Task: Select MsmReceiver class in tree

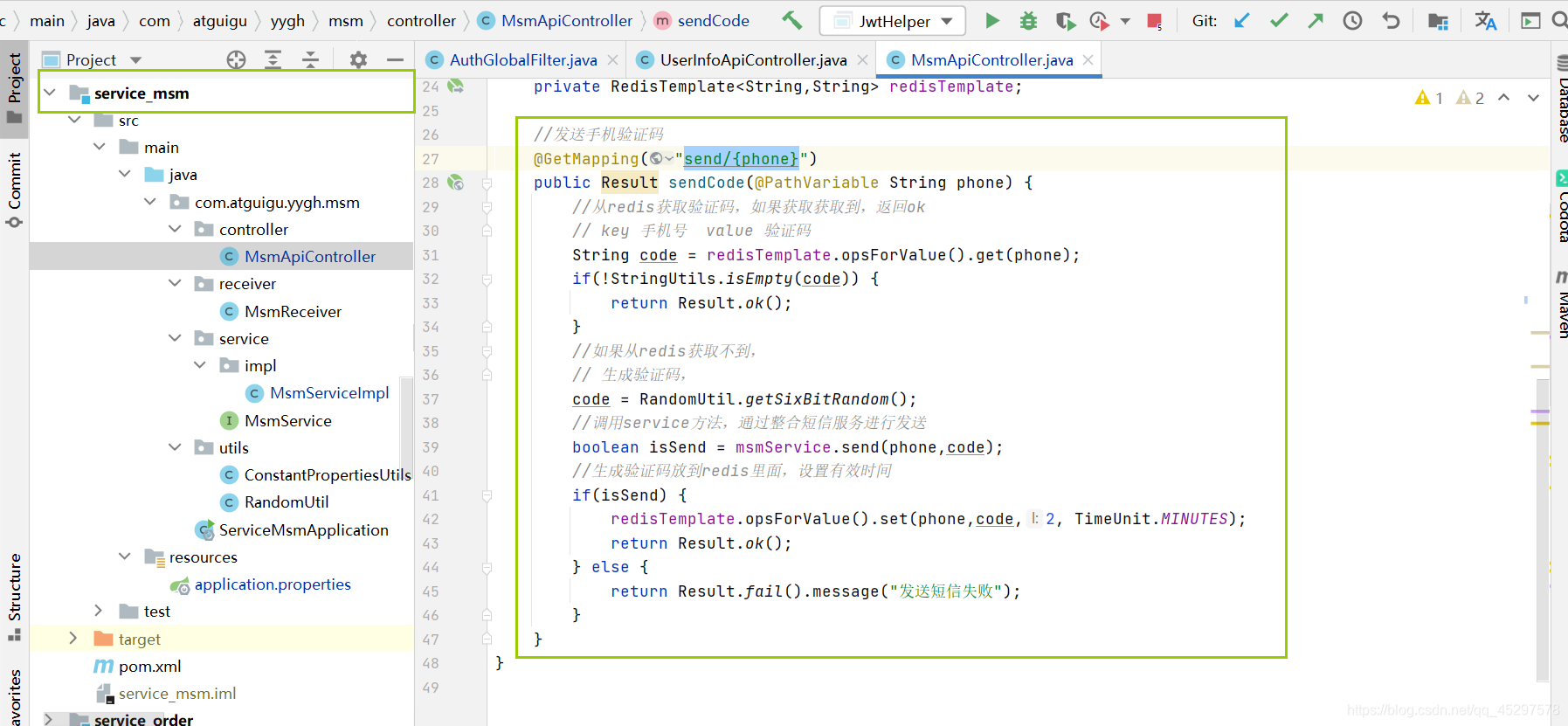Action: tap(293, 311)
